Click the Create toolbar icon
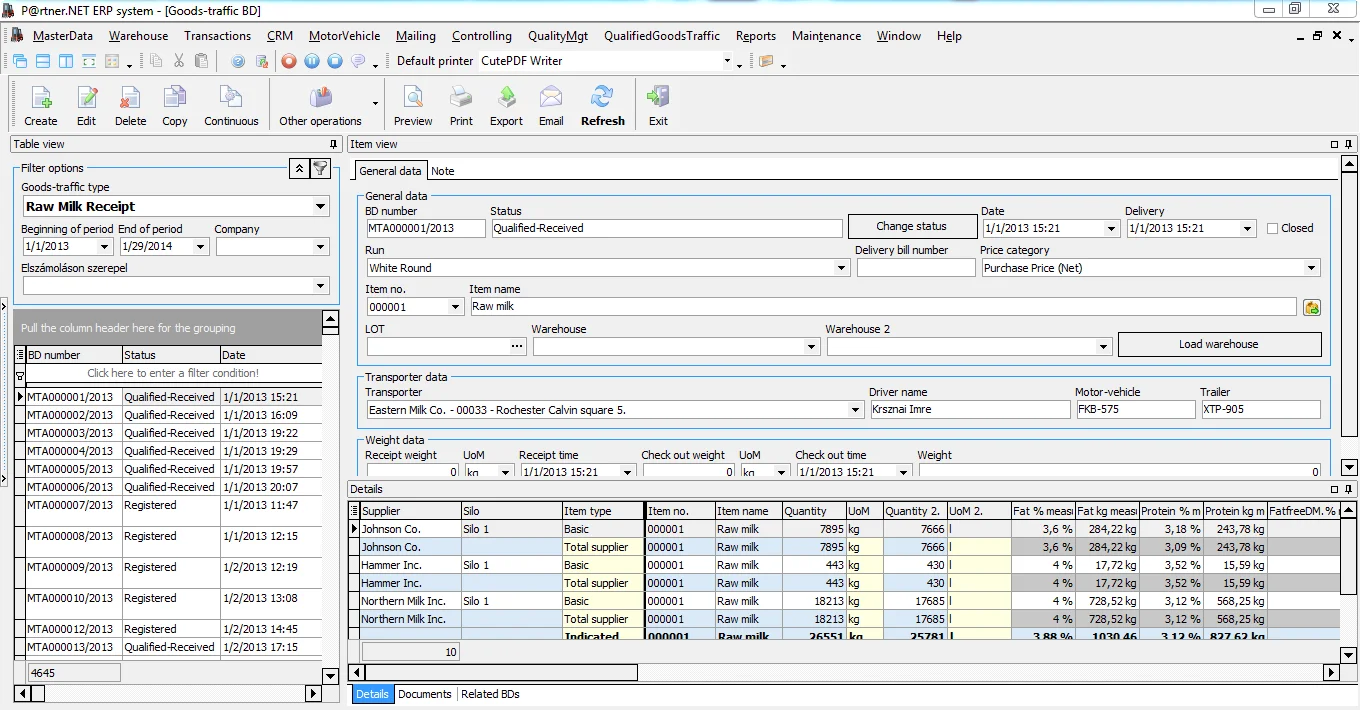Image resolution: width=1360 pixels, height=710 pixels. tap(41, 105)
